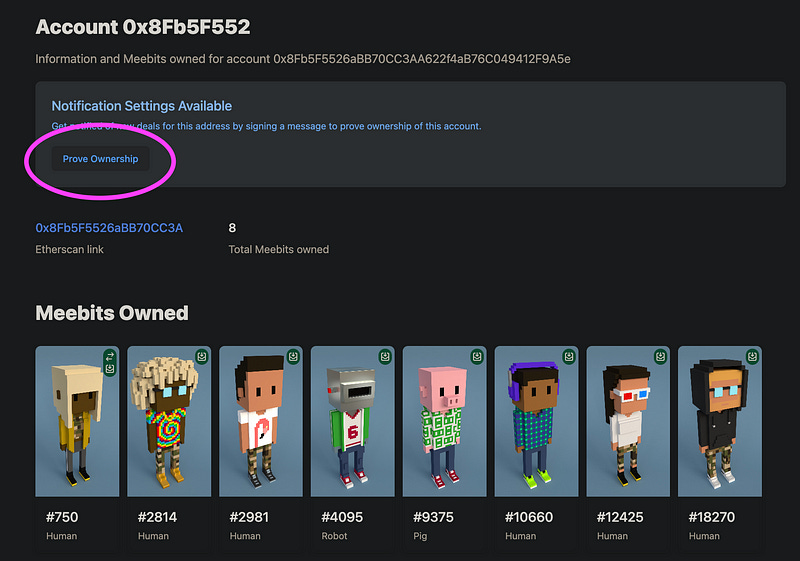Screen dimensions: 800x561
Task: Click the download-tray icon on Meebit #750
Action: (110, 369)
